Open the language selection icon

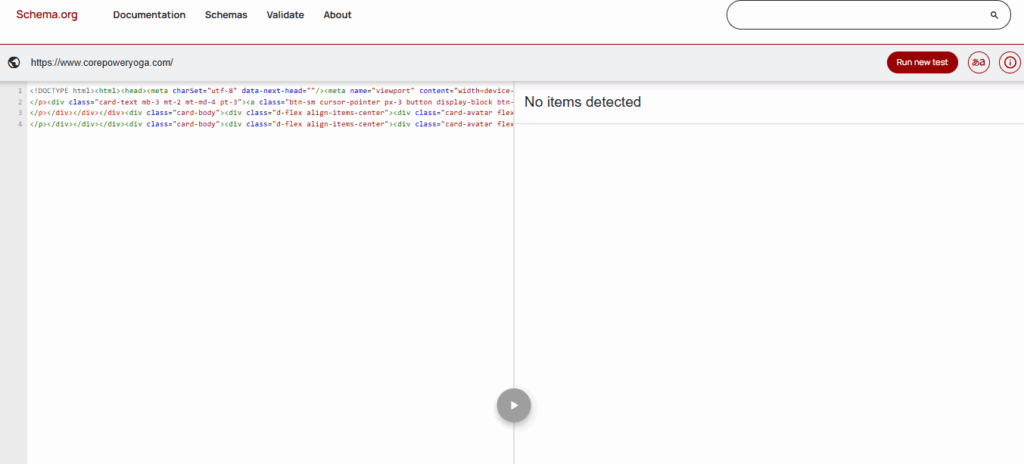pos(978,63)
